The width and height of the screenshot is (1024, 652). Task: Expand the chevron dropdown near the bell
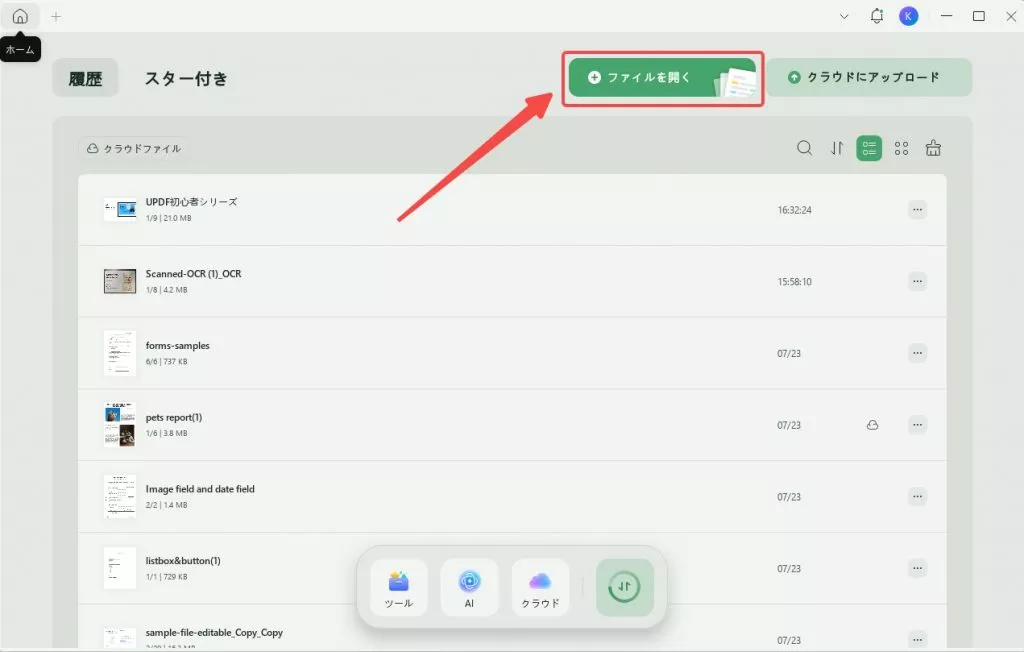click(x=845, y=16)
